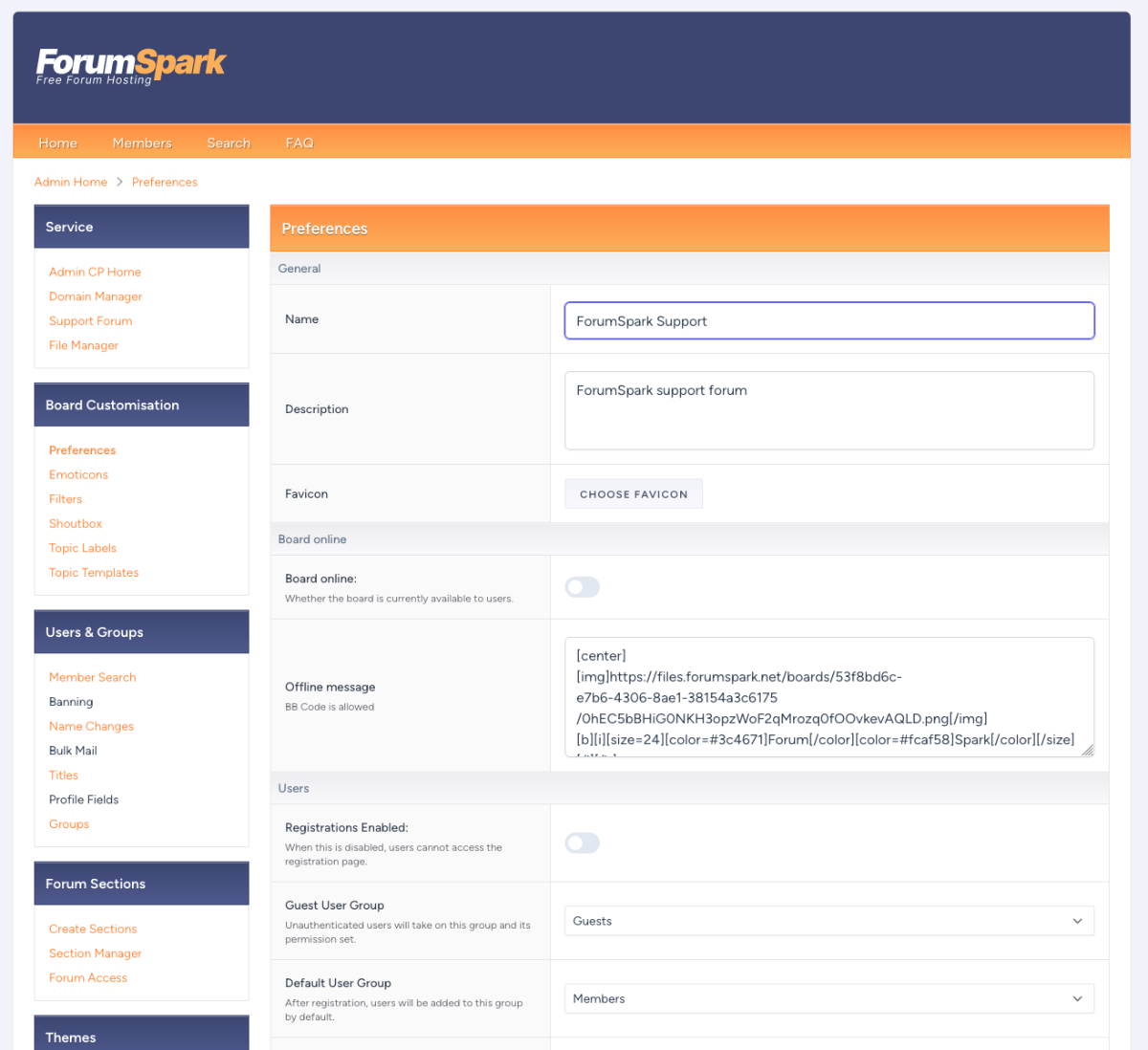Viewport: 1148px width, 1050px height.
Task: Open Domain Manager in sidebar
Action: point(96,296)
